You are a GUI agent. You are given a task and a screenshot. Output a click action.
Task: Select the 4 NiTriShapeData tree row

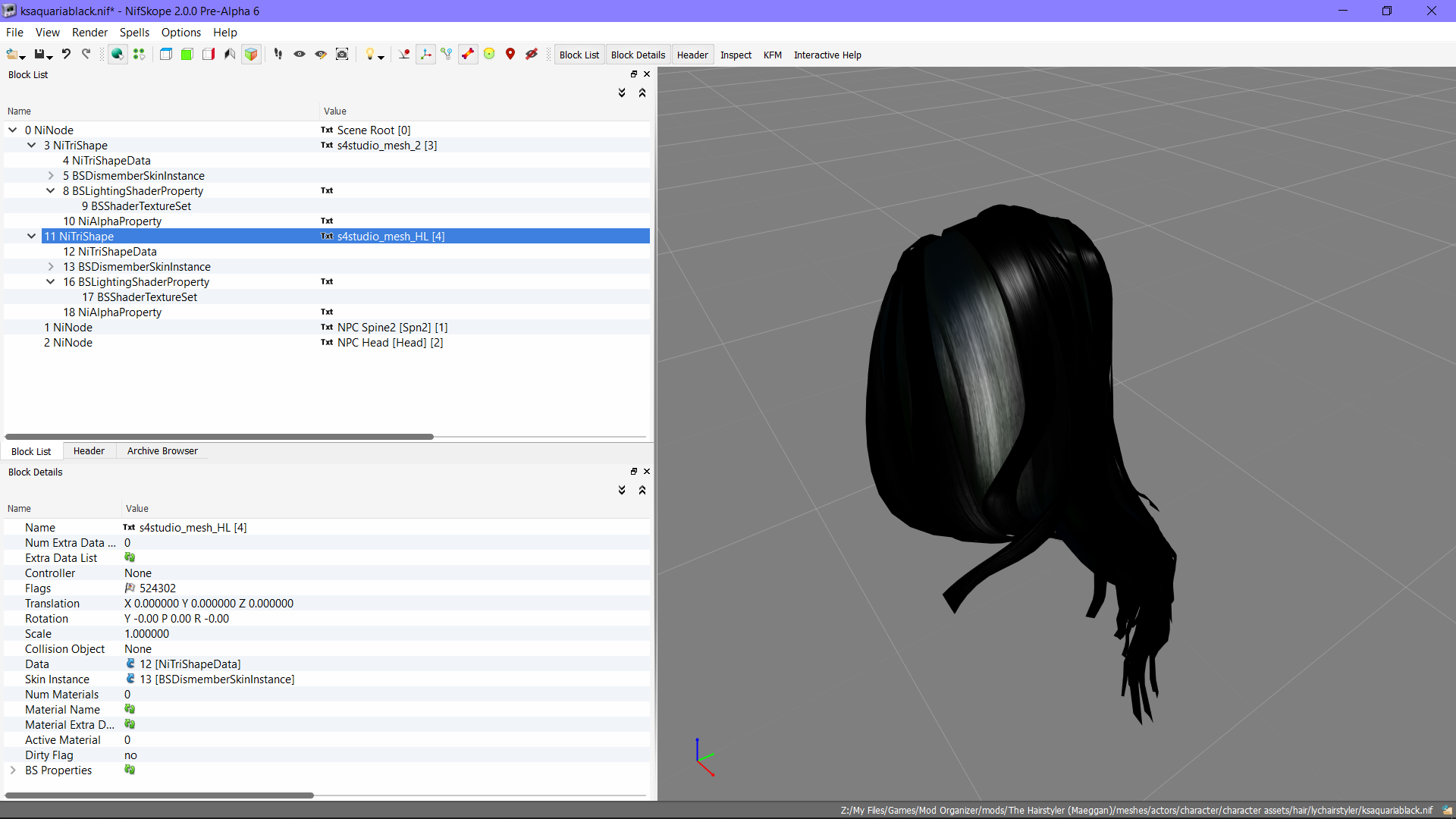coord(327,160)
